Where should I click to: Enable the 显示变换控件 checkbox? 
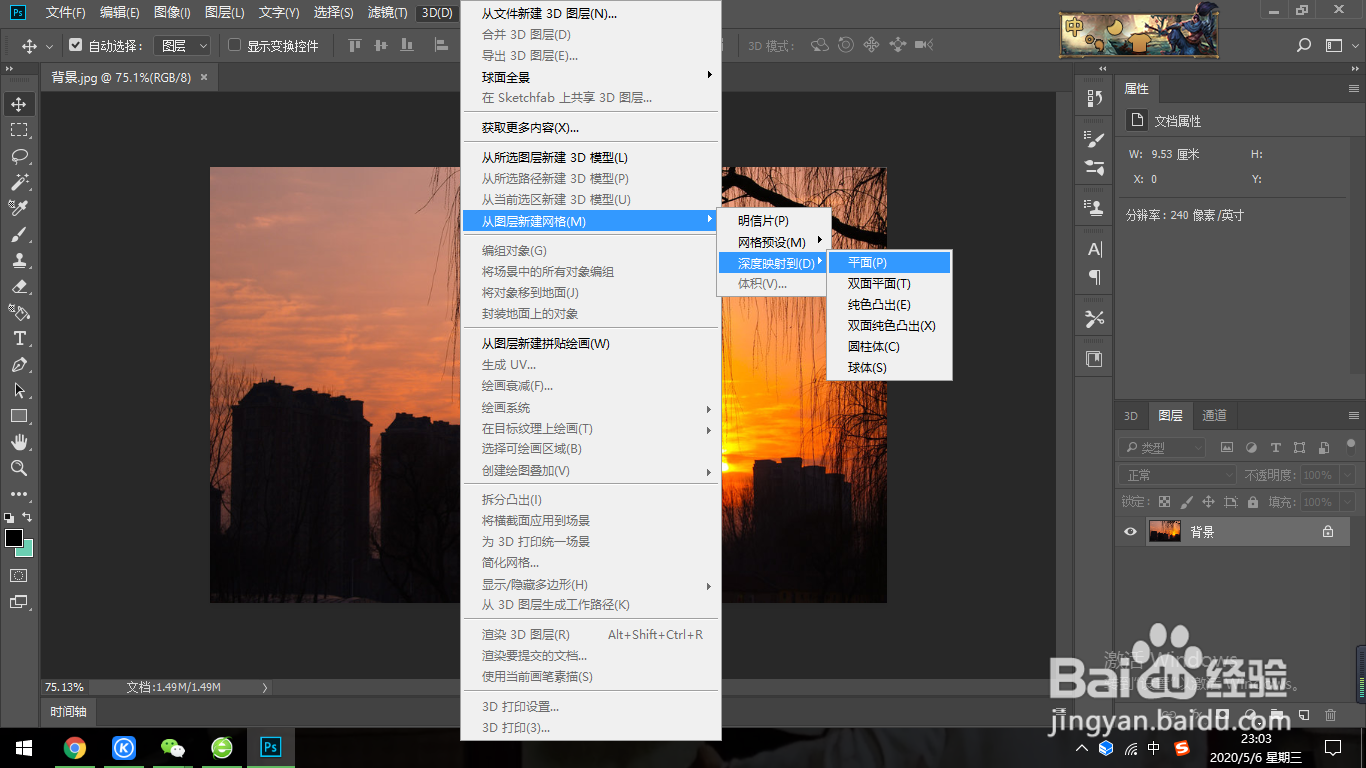tap(235, 45)
